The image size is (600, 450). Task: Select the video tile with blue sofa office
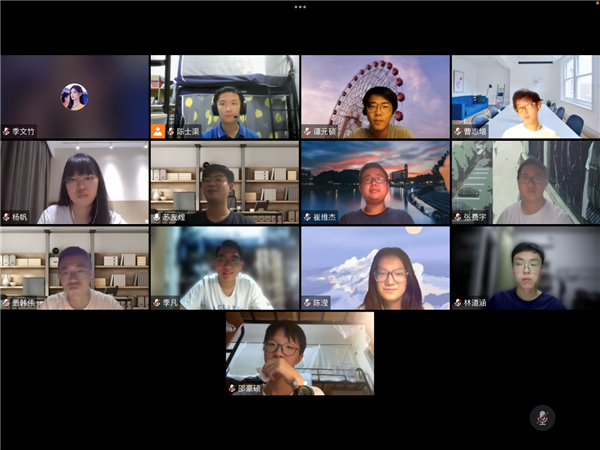[525, 95]
